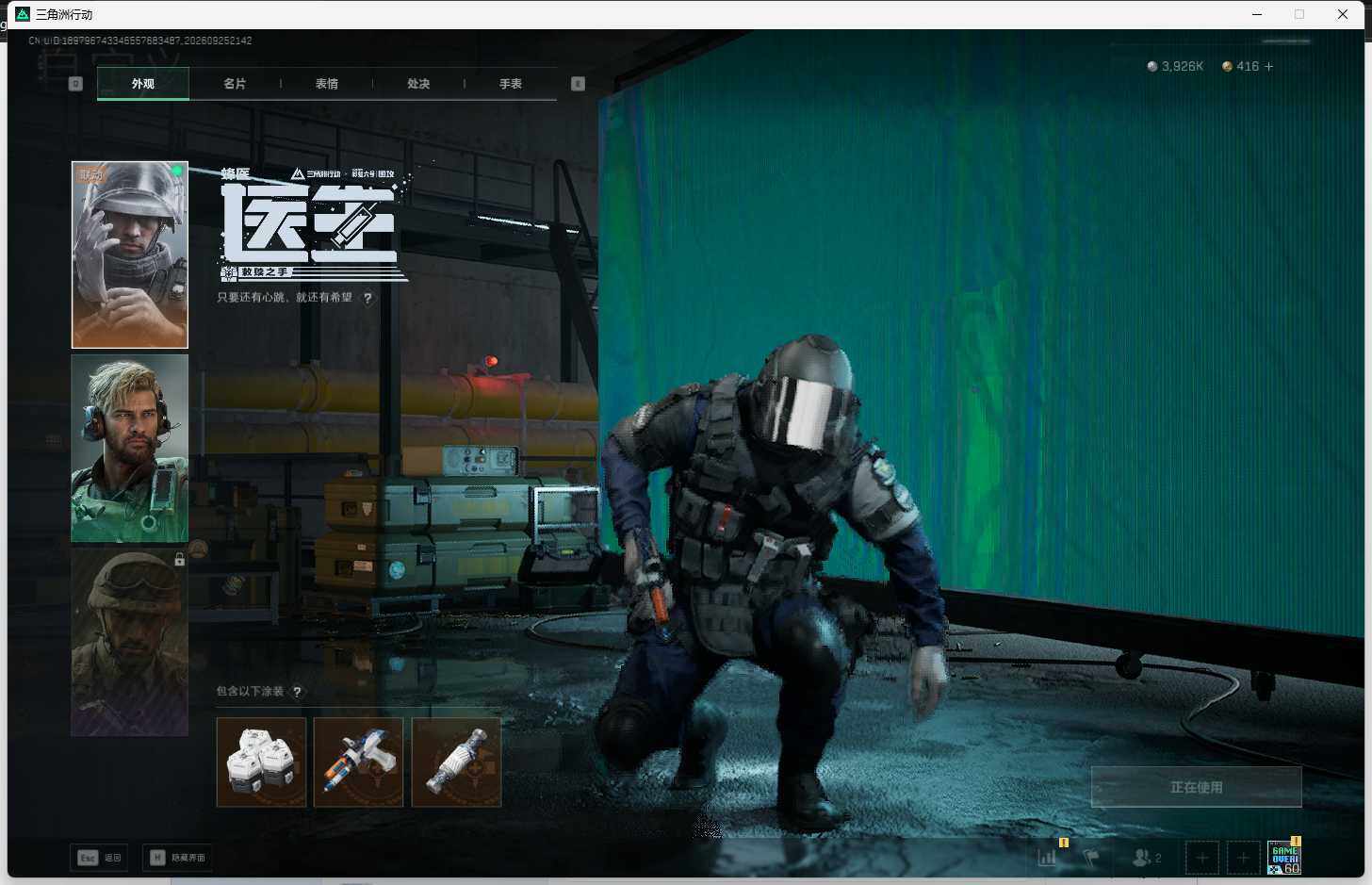Screen dimensions: 1372x885
Task: Open the bar chart stats icon
Action: point(1047,858)
